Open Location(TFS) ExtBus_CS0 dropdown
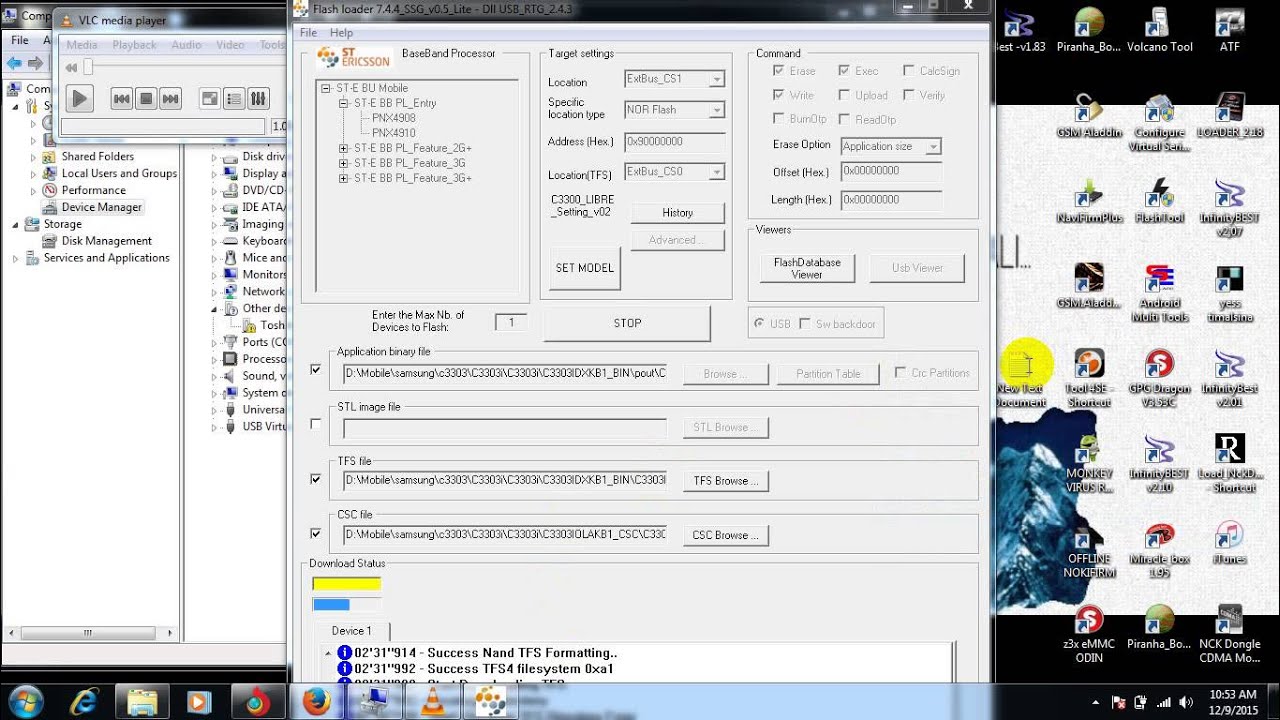Image resolution: width=1280 pixels, height=720 pixels. tap(716, 172)
